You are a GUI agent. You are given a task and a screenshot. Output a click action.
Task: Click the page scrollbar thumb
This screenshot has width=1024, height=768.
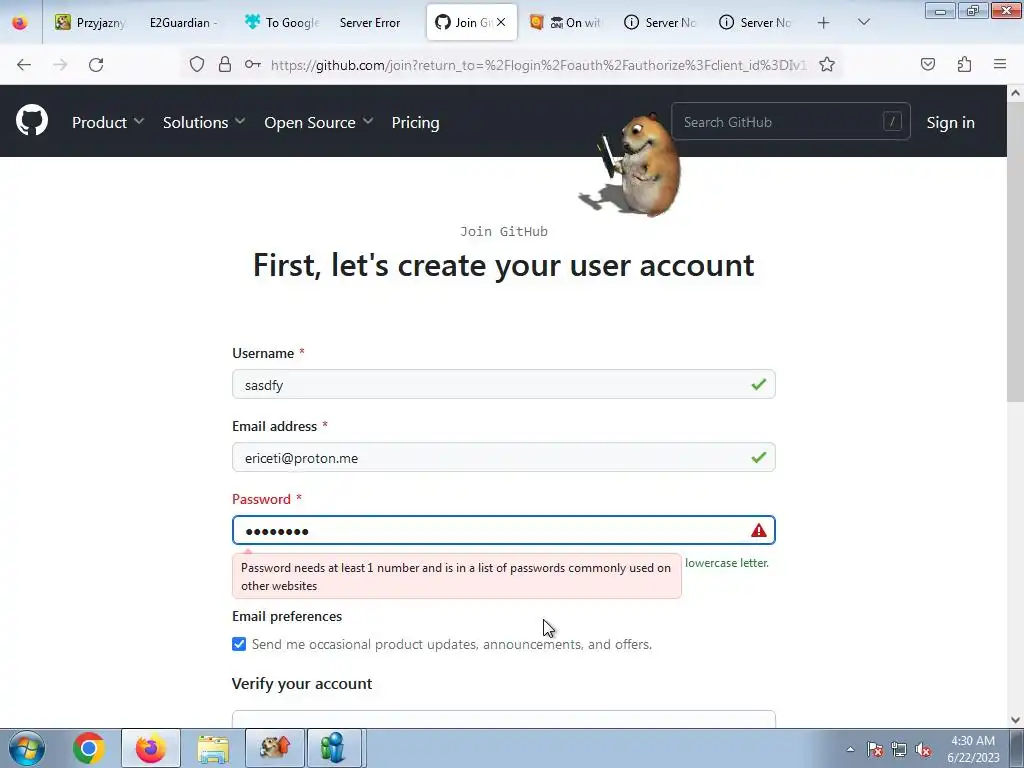pos(1015,251)
